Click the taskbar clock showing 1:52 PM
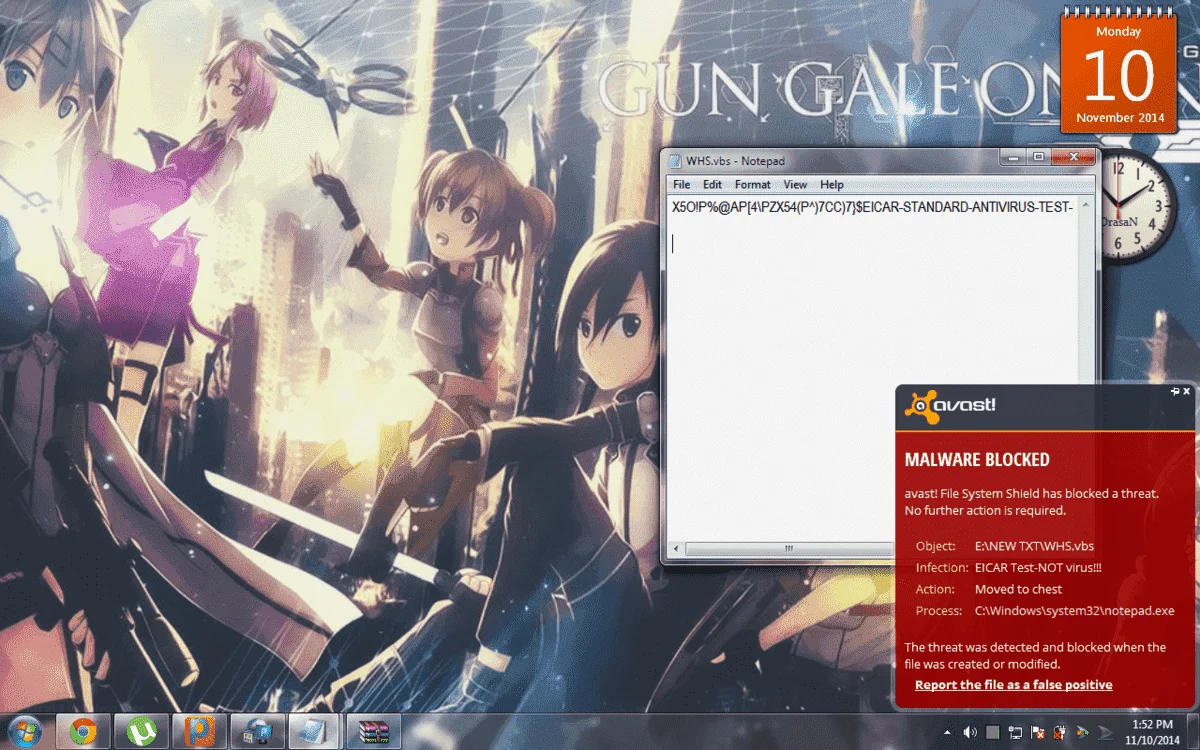1200x750 pixels. coord(1152,731)
